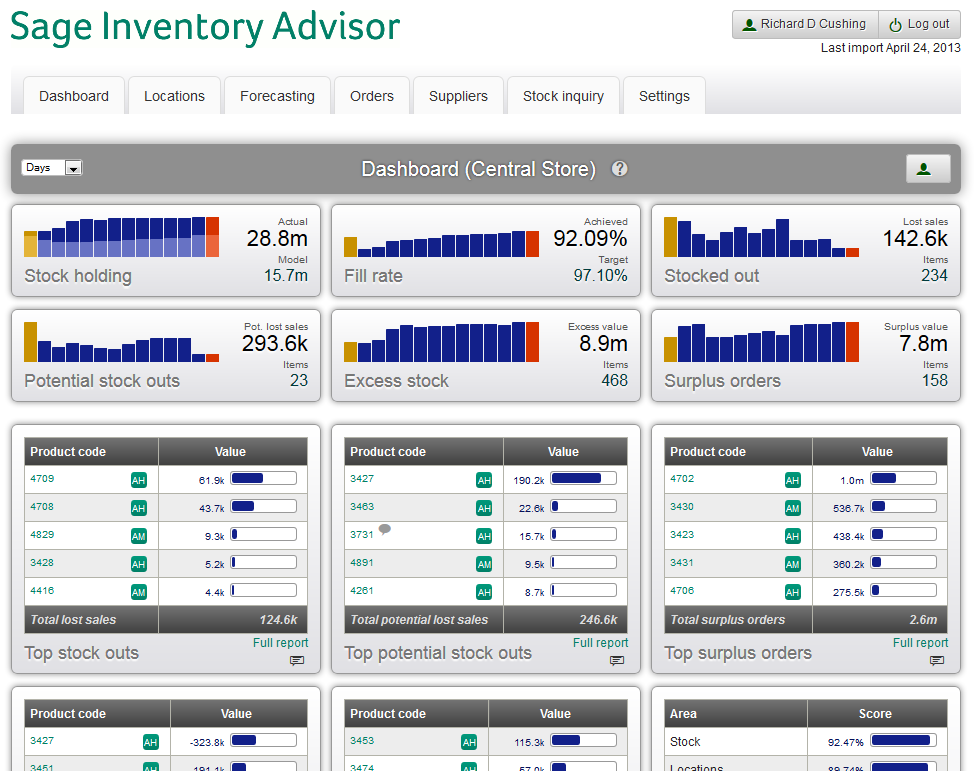Click the Richard D Cushing user button

click(x=805, y=24)
